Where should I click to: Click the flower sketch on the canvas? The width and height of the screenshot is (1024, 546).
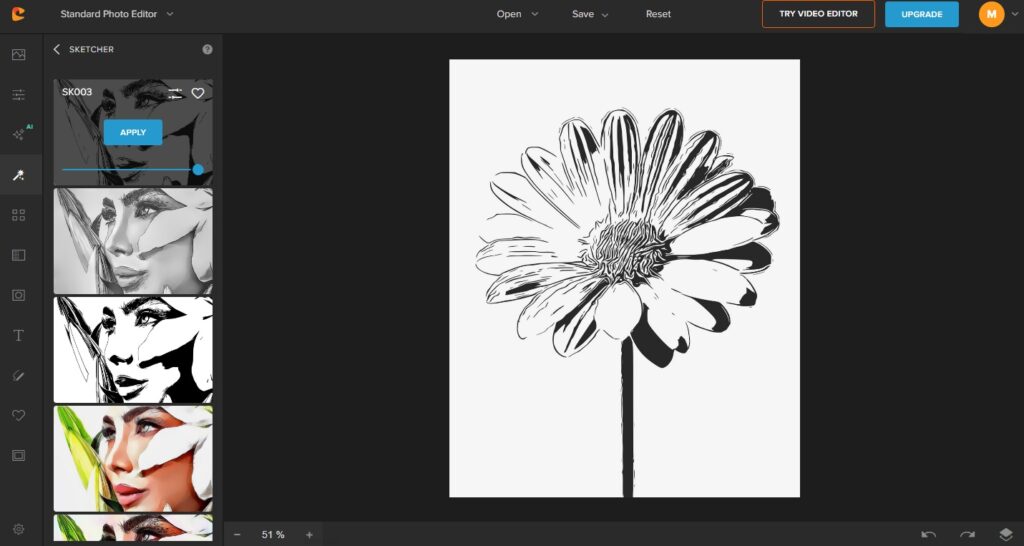click(x=624, y=278)
